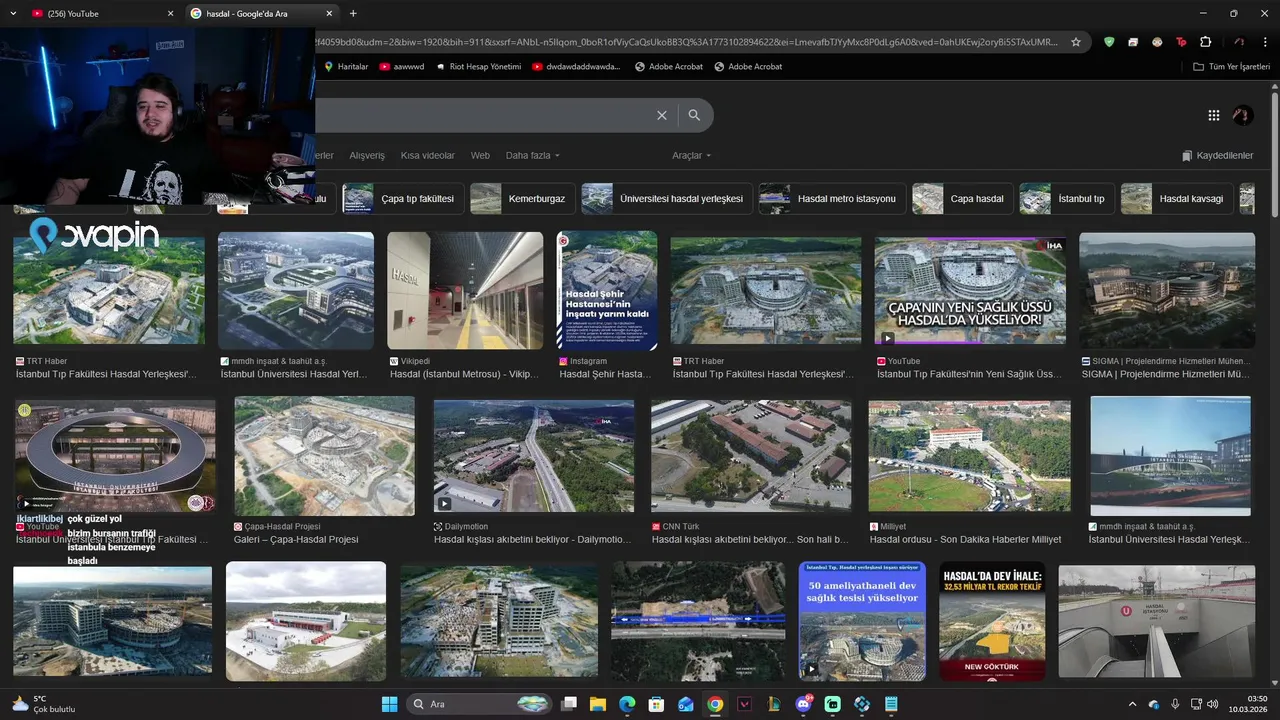Open the Çapa-Hasdal Projesi gallery image

(324, 456)
